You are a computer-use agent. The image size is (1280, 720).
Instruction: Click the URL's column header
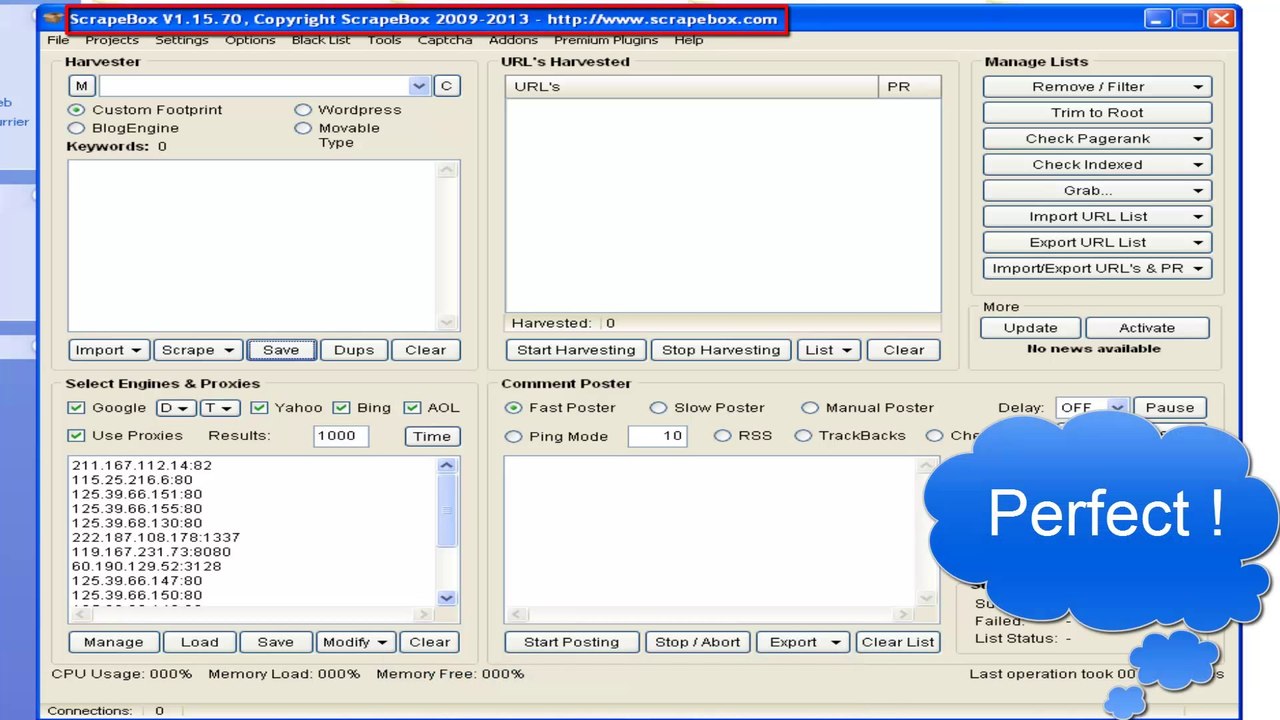pos(692,87)
